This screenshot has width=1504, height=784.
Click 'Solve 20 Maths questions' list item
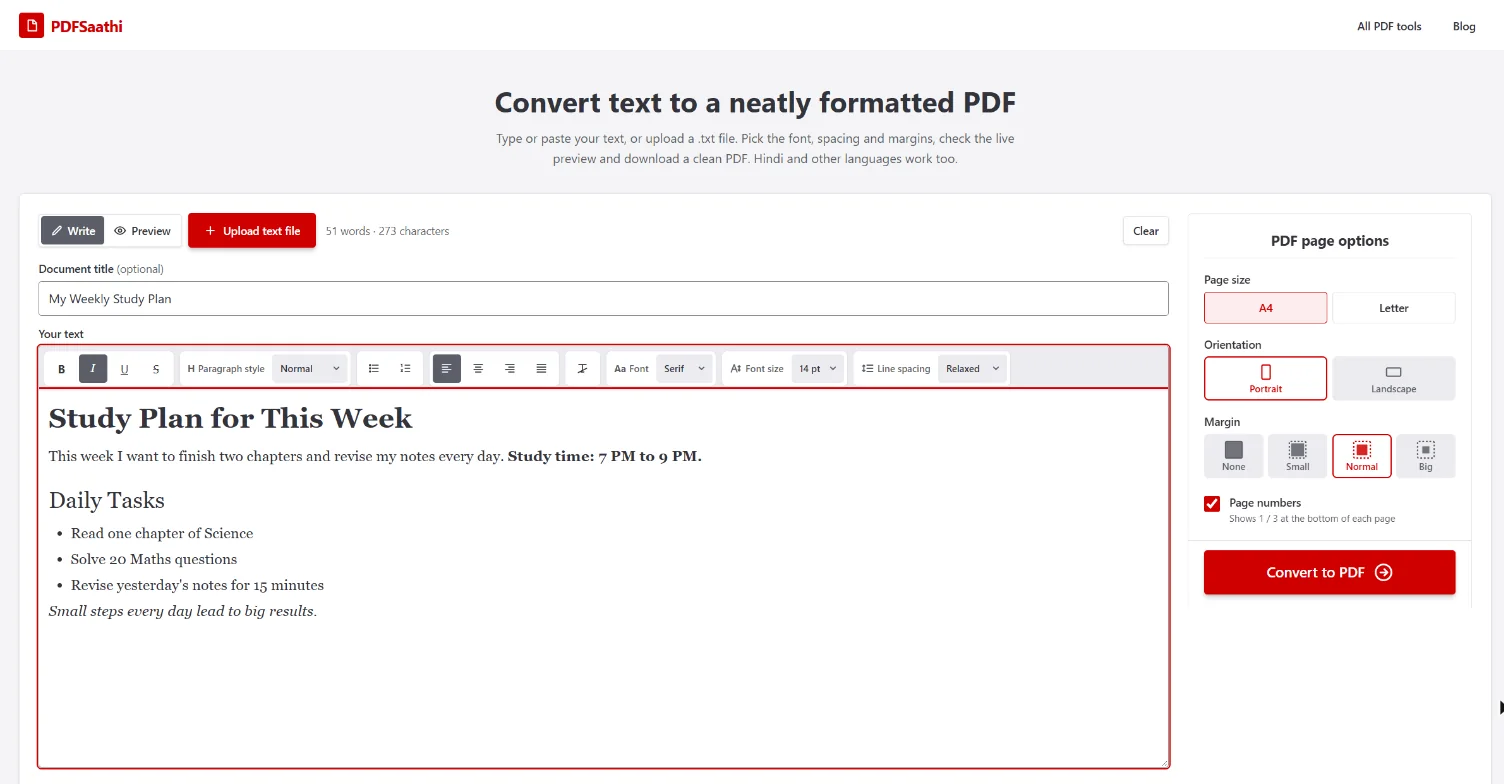coord(154,559)
